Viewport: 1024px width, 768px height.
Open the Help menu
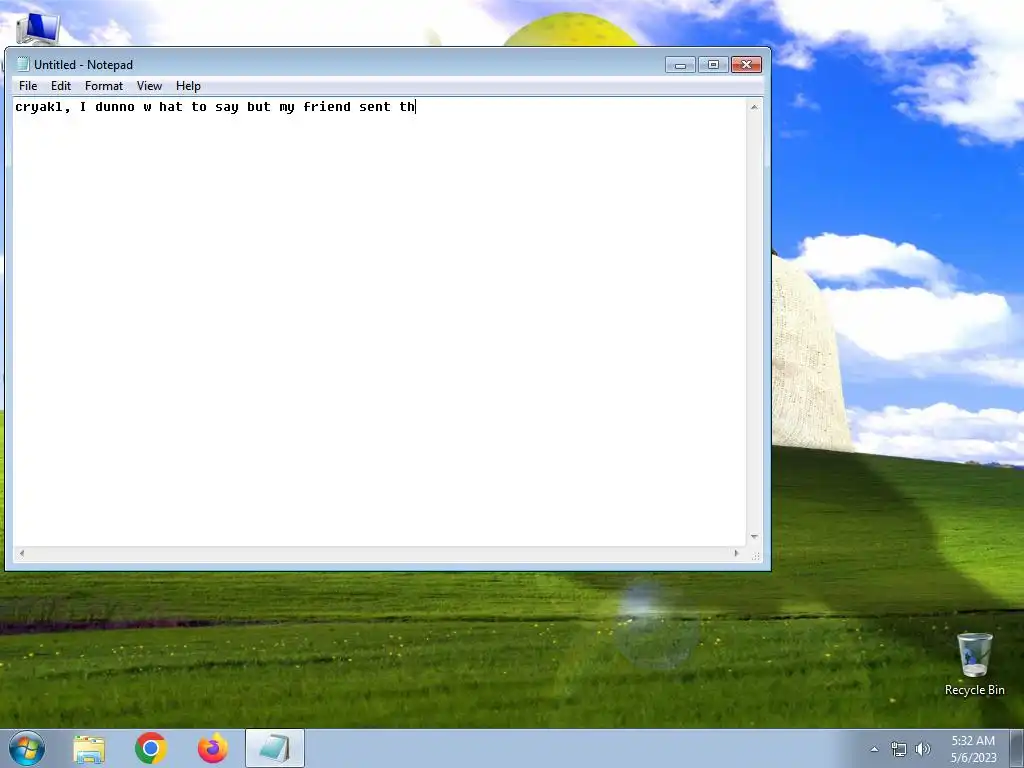(x=188, y=86)
